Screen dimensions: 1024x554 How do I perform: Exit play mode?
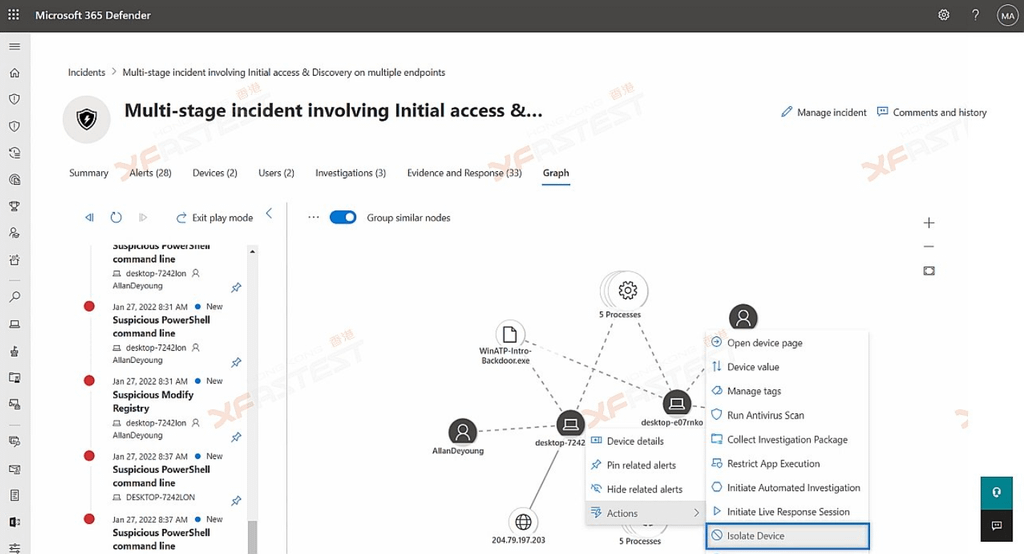215,218
